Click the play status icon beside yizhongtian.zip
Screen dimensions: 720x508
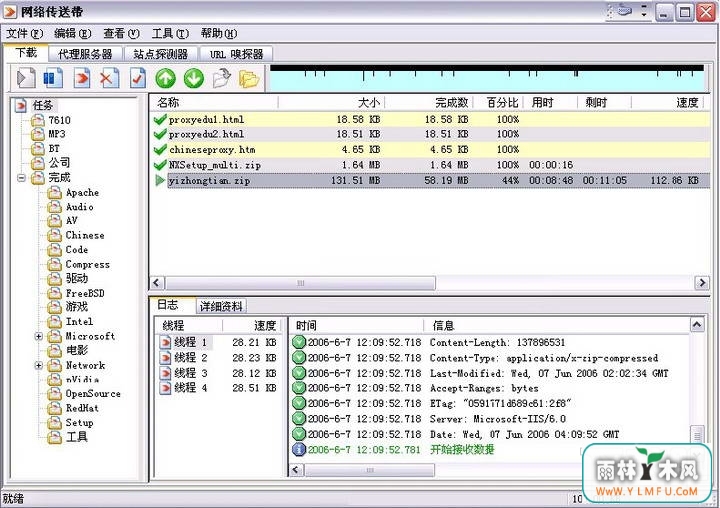[x=160, y=181]
